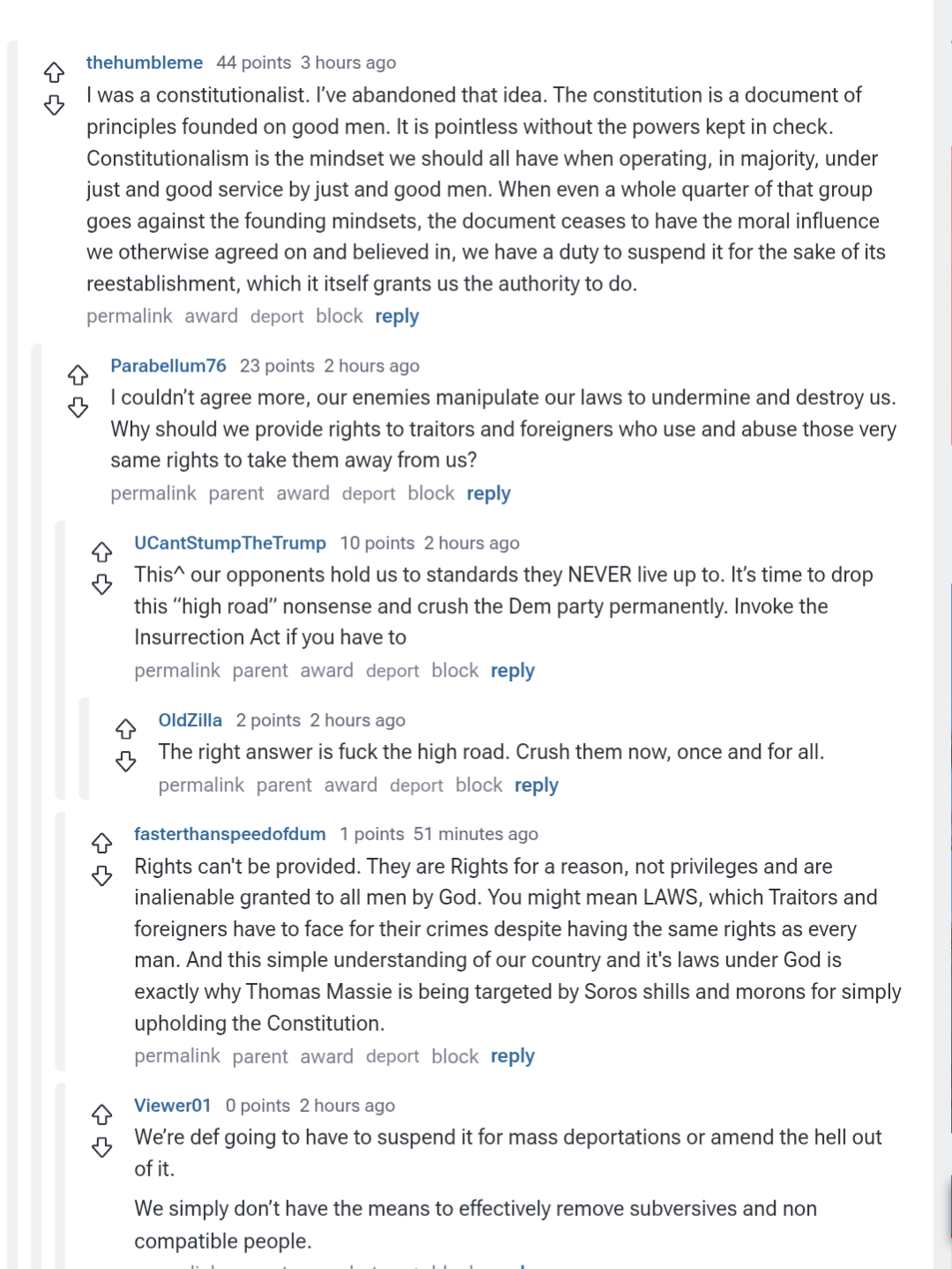952x1269 pixels.
Task: Block user UCantStumpTheTrump
Action: click(455, 671)
